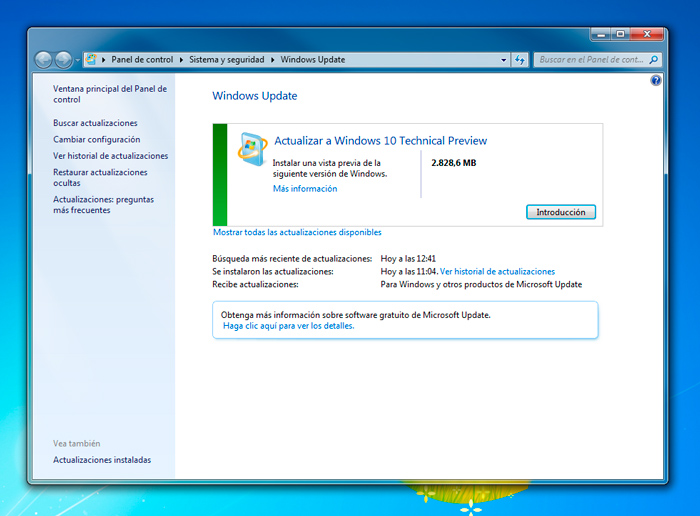The width and height of the screenshot is (700, 516).
Task: Click the search magnifier icon
Action: coord(654,59)
